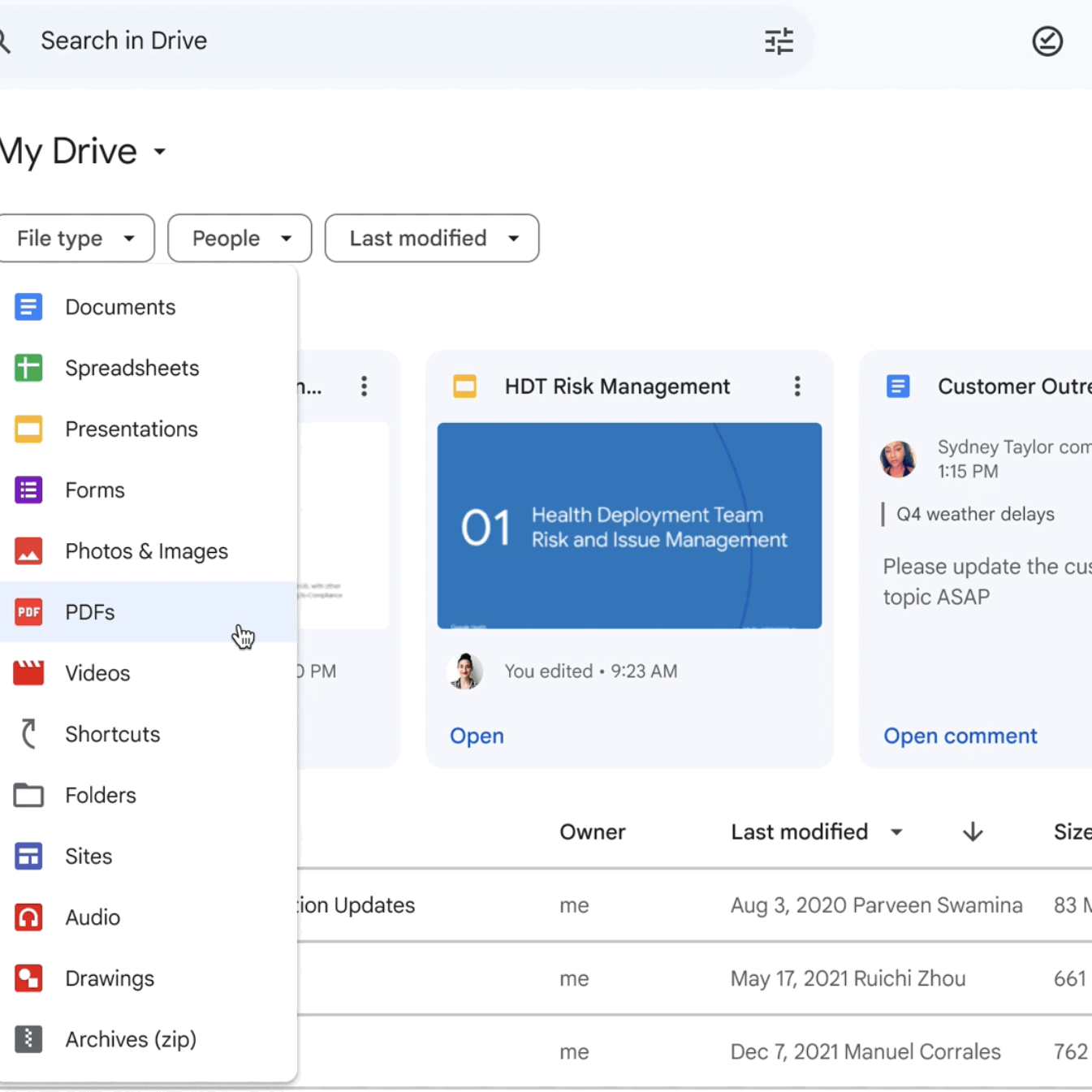Click the purple Forms icon
This screenshot has height=1092, width=1092.
28,490
